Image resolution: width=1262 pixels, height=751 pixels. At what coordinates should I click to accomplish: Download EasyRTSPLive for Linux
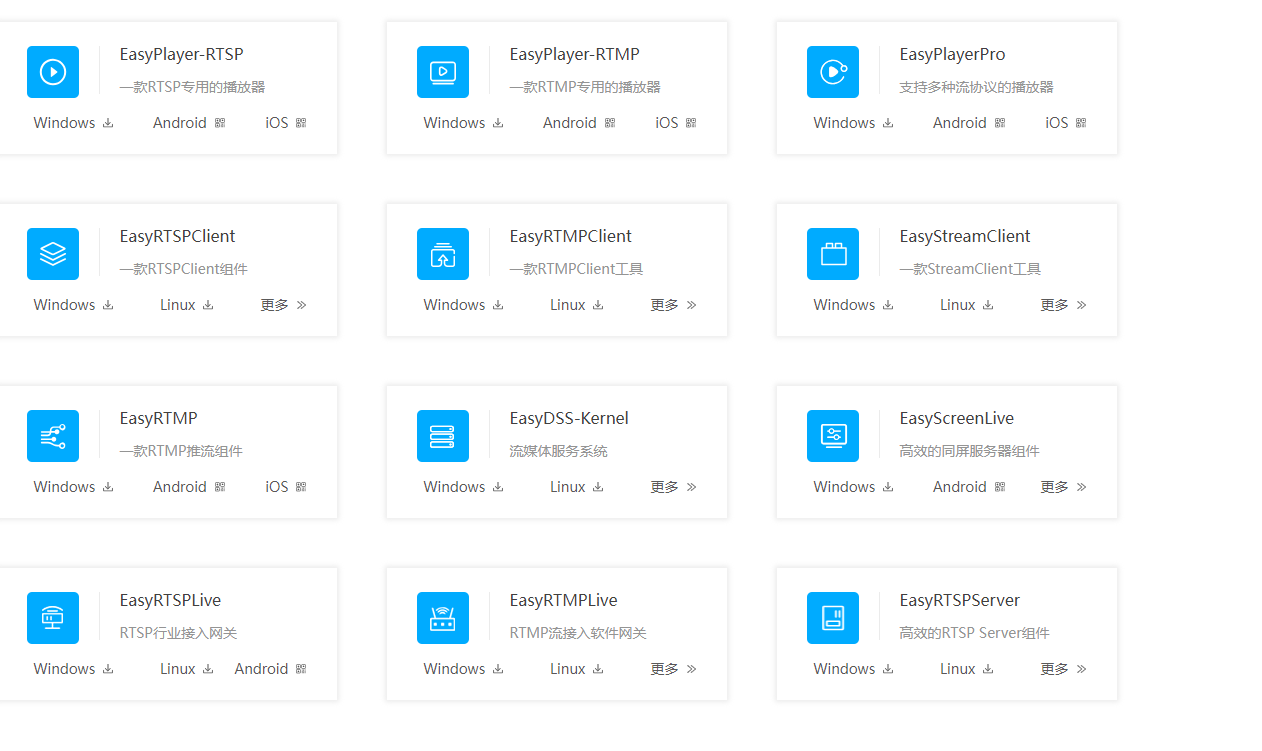[x=187, y=669]
